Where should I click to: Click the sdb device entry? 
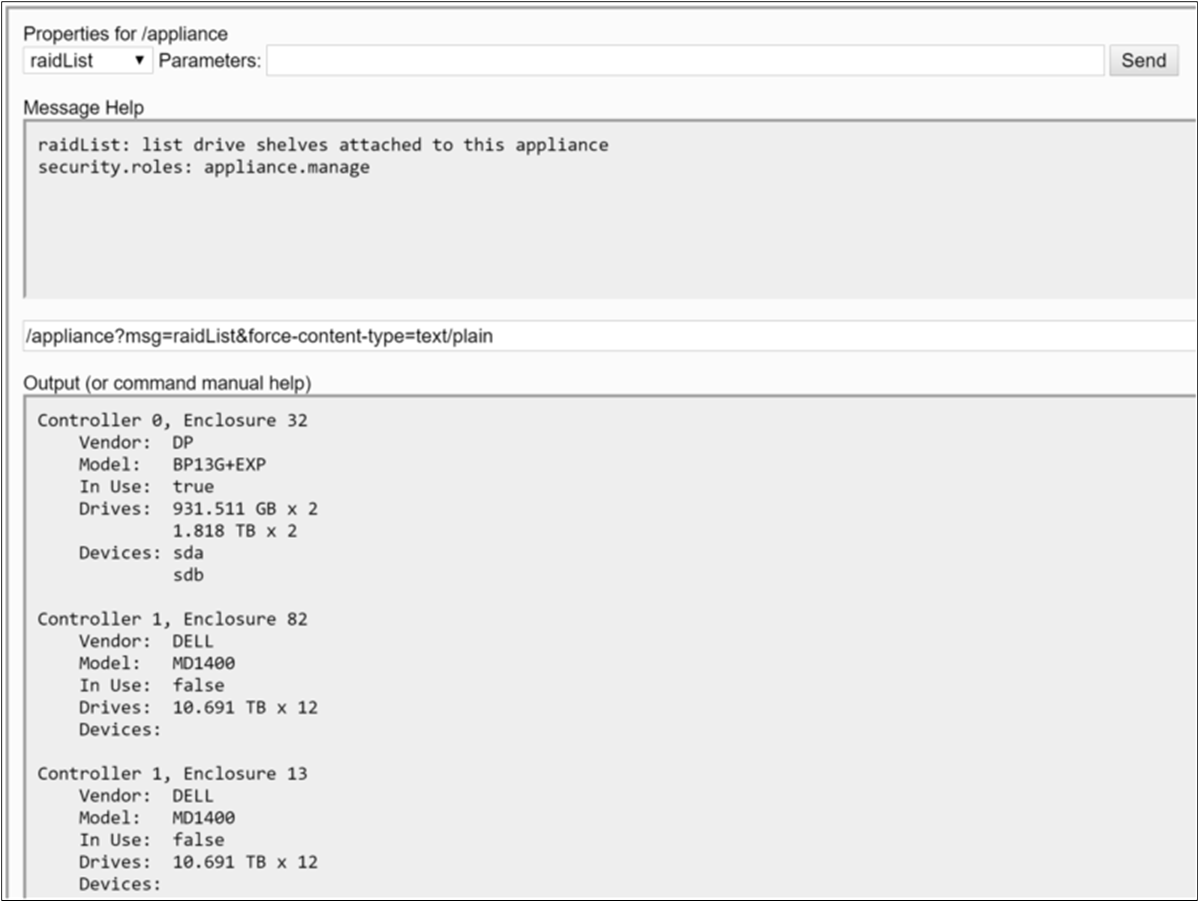188,575
